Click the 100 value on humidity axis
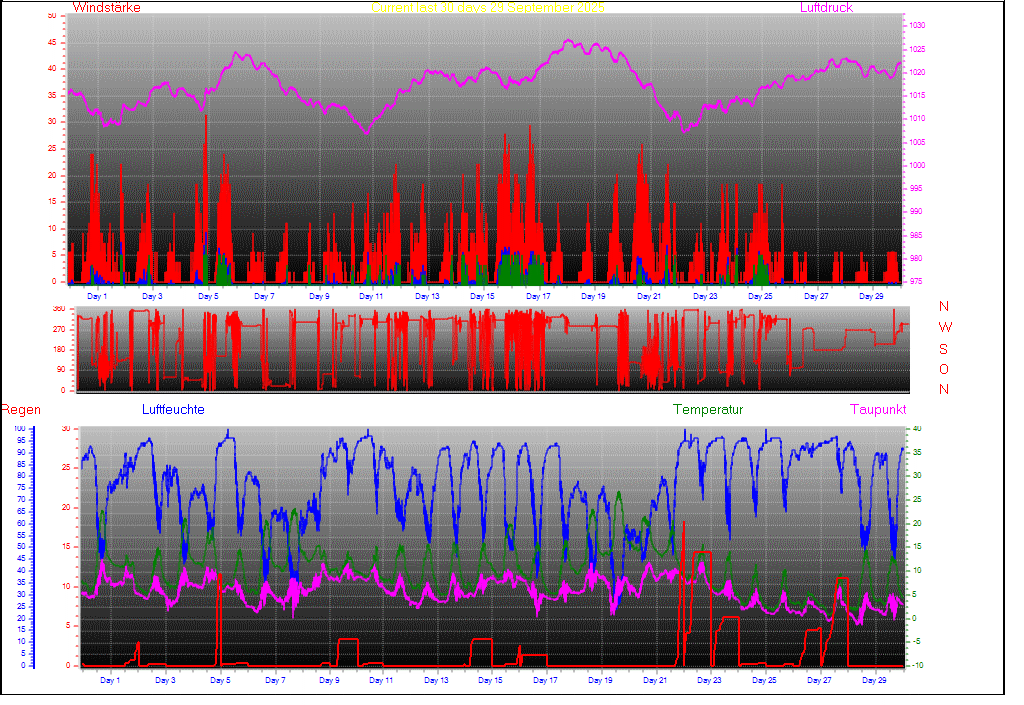 (20, 429)
